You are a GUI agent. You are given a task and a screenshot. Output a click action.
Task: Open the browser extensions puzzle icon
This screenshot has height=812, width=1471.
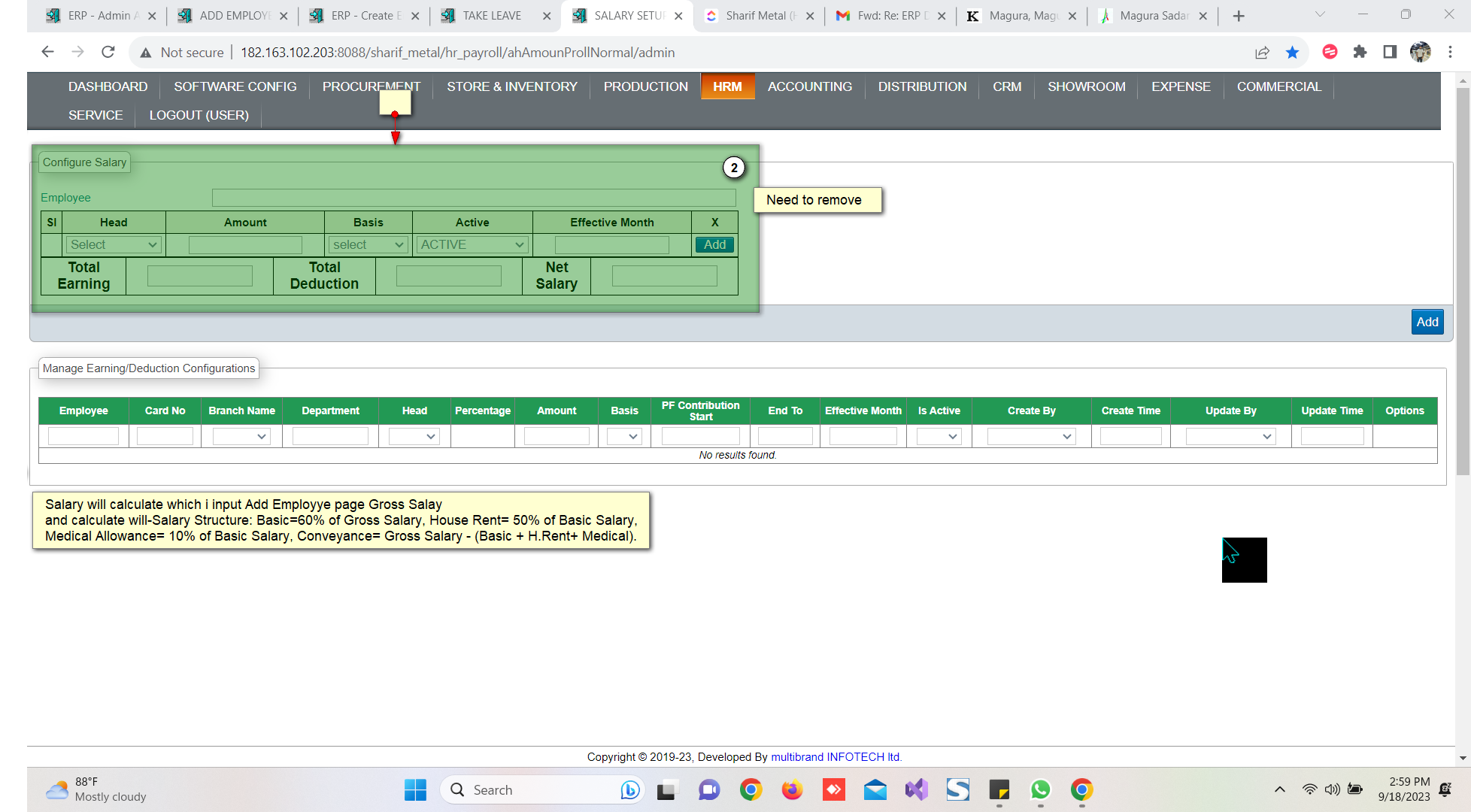[1360, 52]
